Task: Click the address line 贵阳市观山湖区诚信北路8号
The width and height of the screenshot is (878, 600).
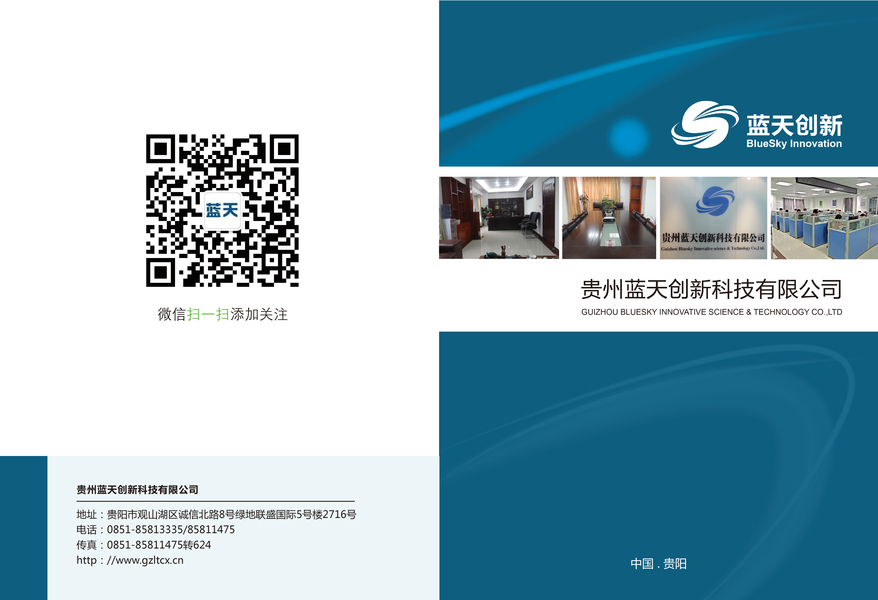Action: point(216,514)
